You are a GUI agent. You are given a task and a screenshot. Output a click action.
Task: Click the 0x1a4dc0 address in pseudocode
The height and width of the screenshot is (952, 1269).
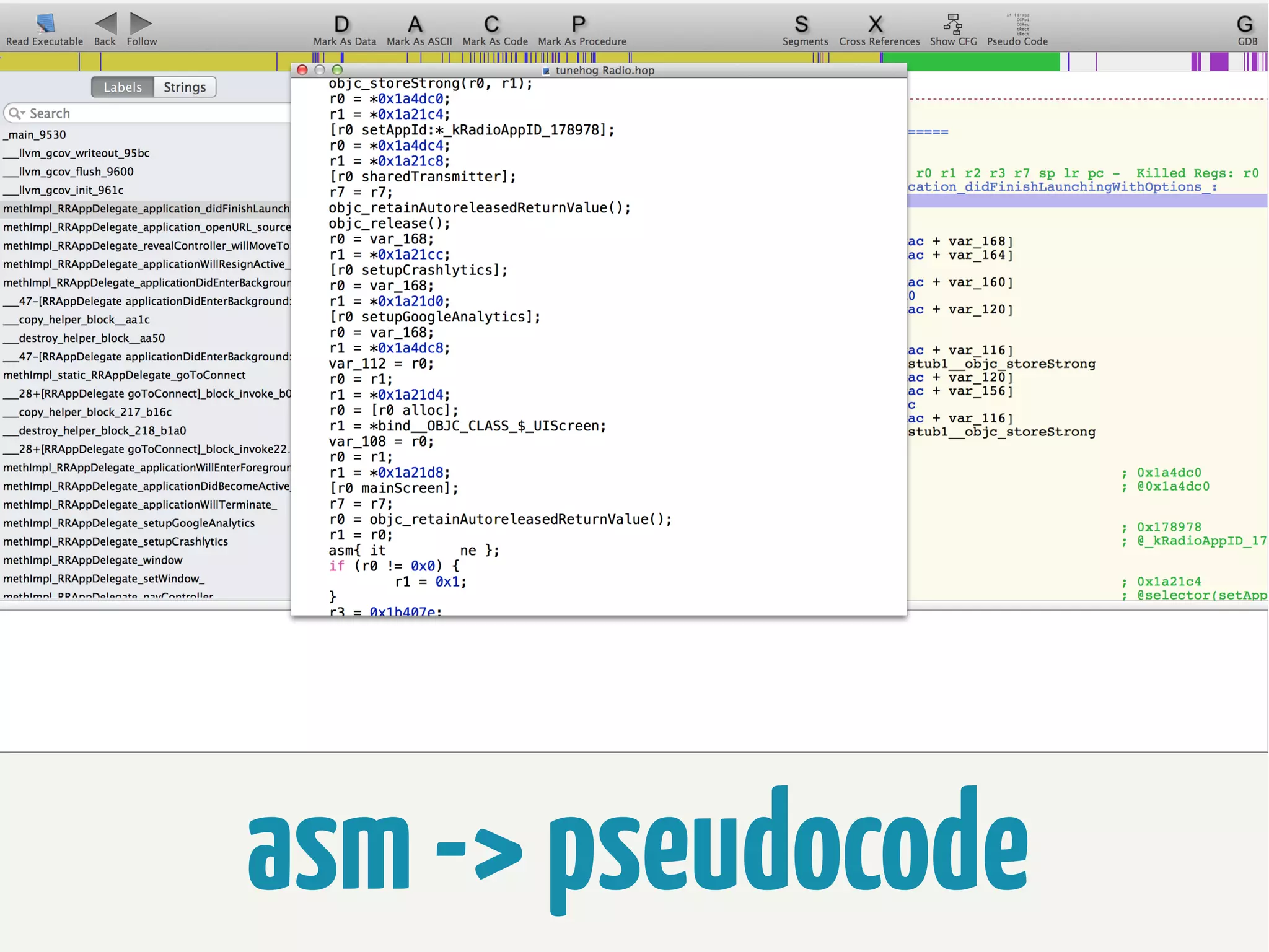click(411, 99)
